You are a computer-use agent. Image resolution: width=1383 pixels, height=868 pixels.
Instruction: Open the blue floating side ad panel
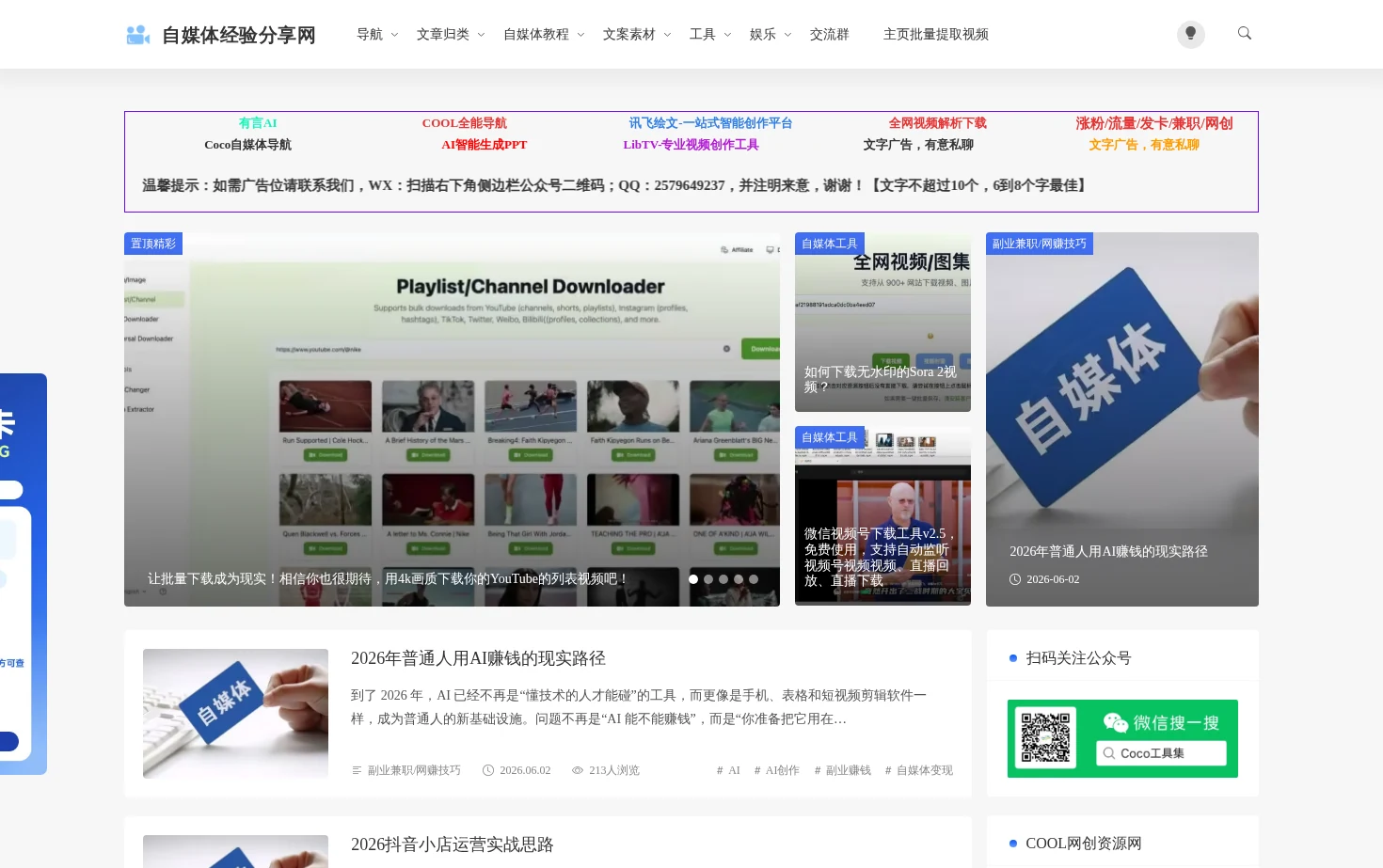[24, 574]
